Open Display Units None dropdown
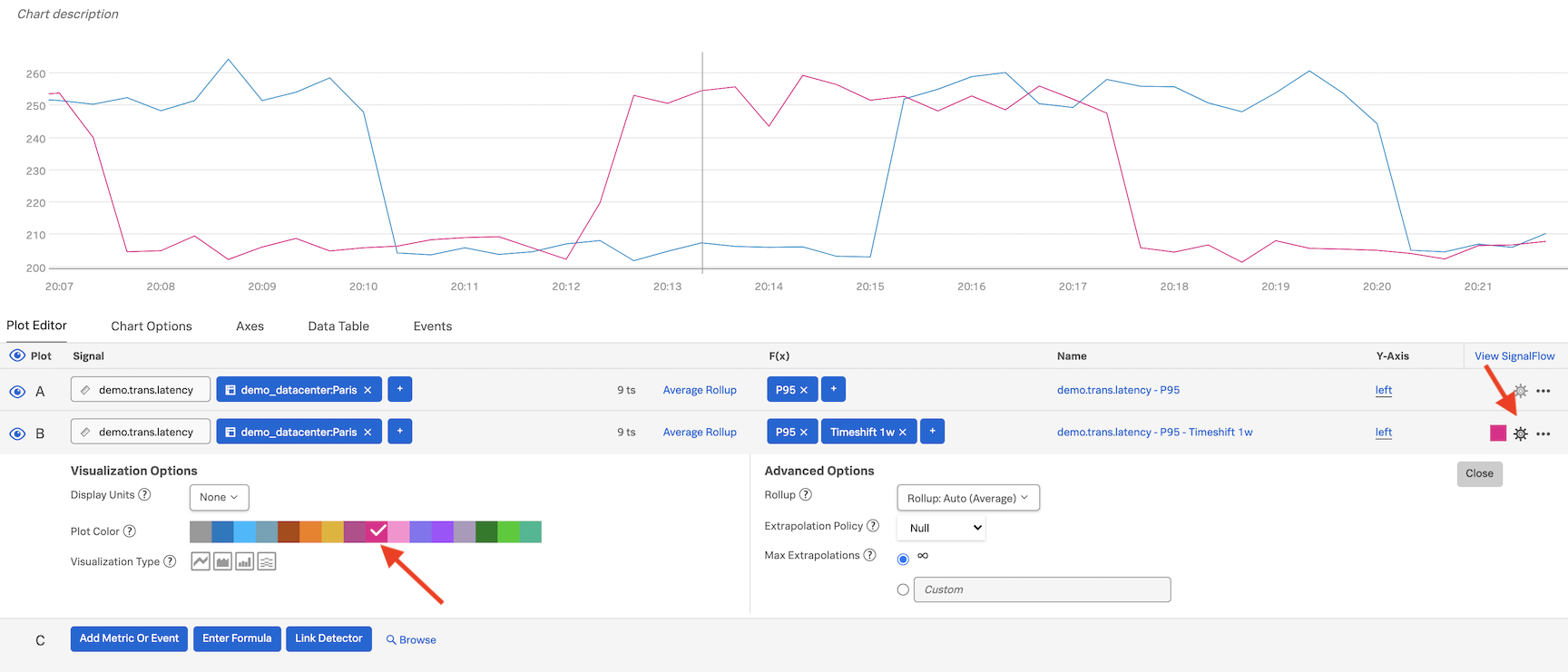The width and height of the screenshot is (1568, 672). [x=219, y=497]
